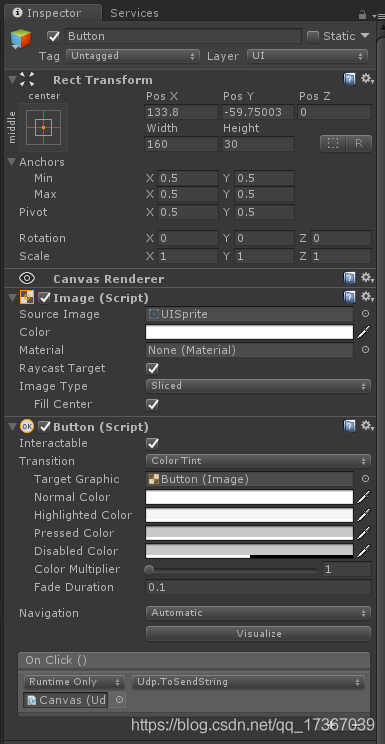Image resolution: width=385 pixels, height=744 pixels.
Task: Click the Visualize navigation button
Action: point(258,633)
